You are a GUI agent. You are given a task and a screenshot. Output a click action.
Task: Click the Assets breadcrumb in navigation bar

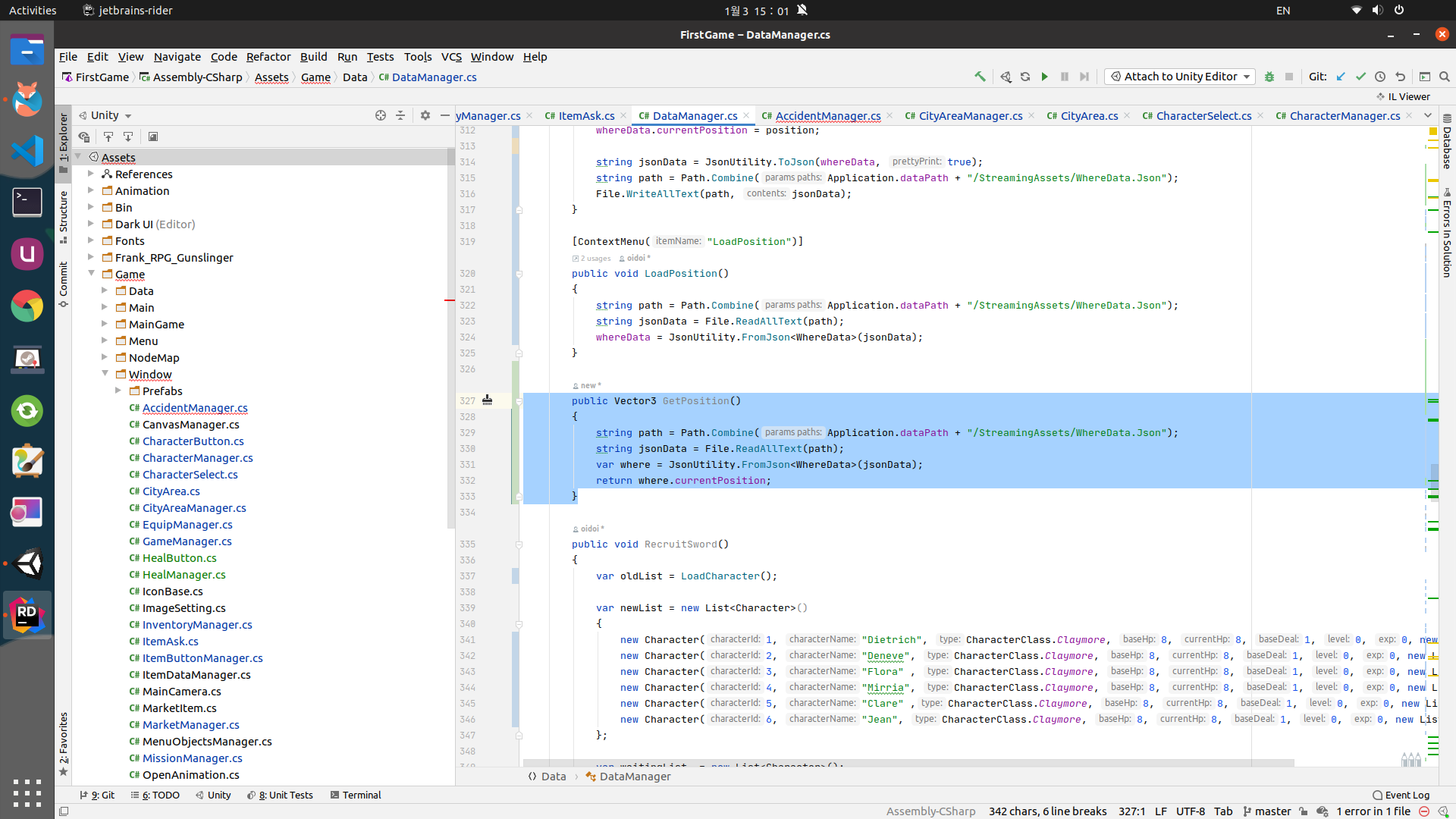(271, 77)
